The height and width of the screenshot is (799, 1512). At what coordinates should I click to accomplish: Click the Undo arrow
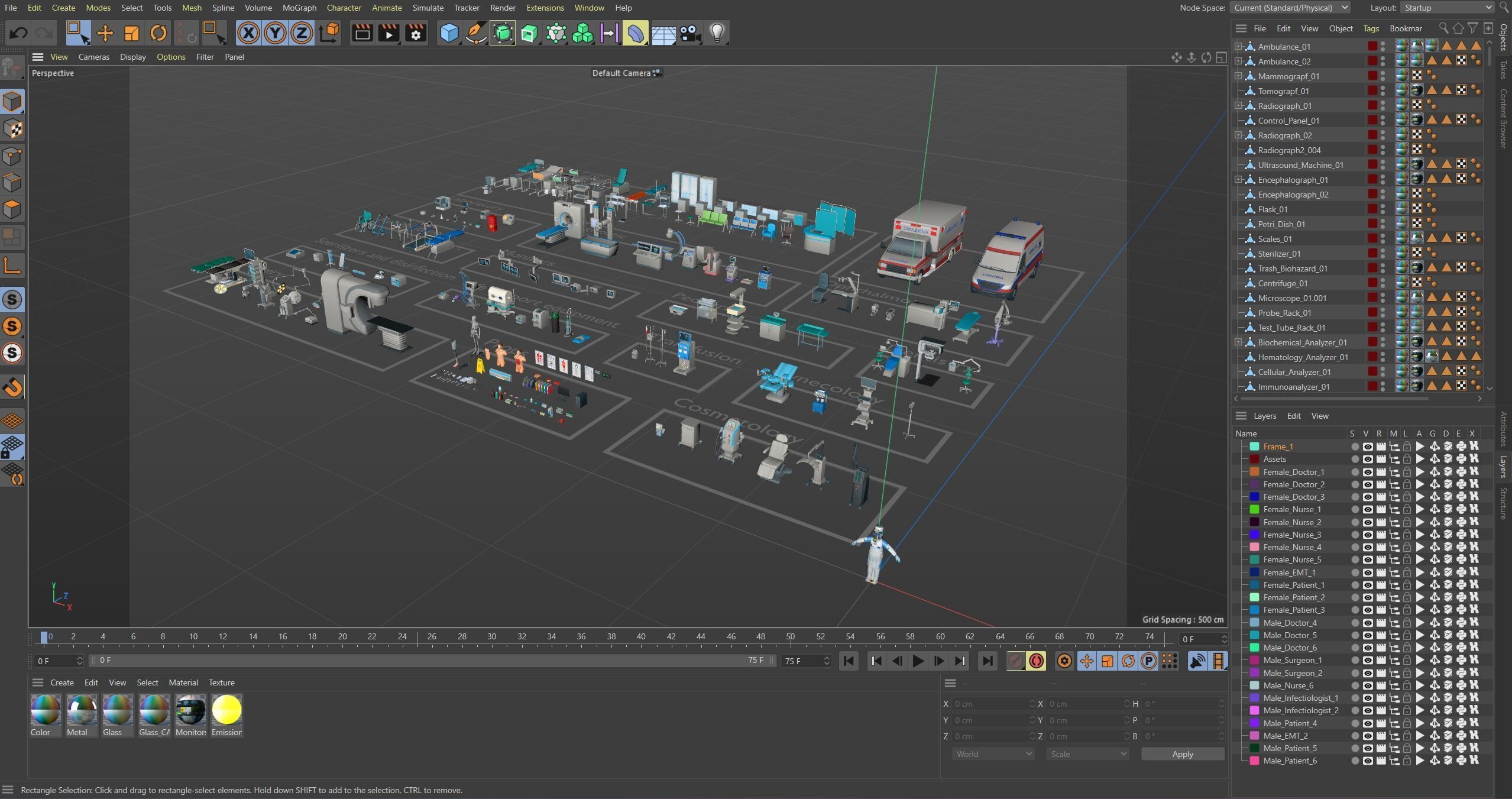[18, 33]
